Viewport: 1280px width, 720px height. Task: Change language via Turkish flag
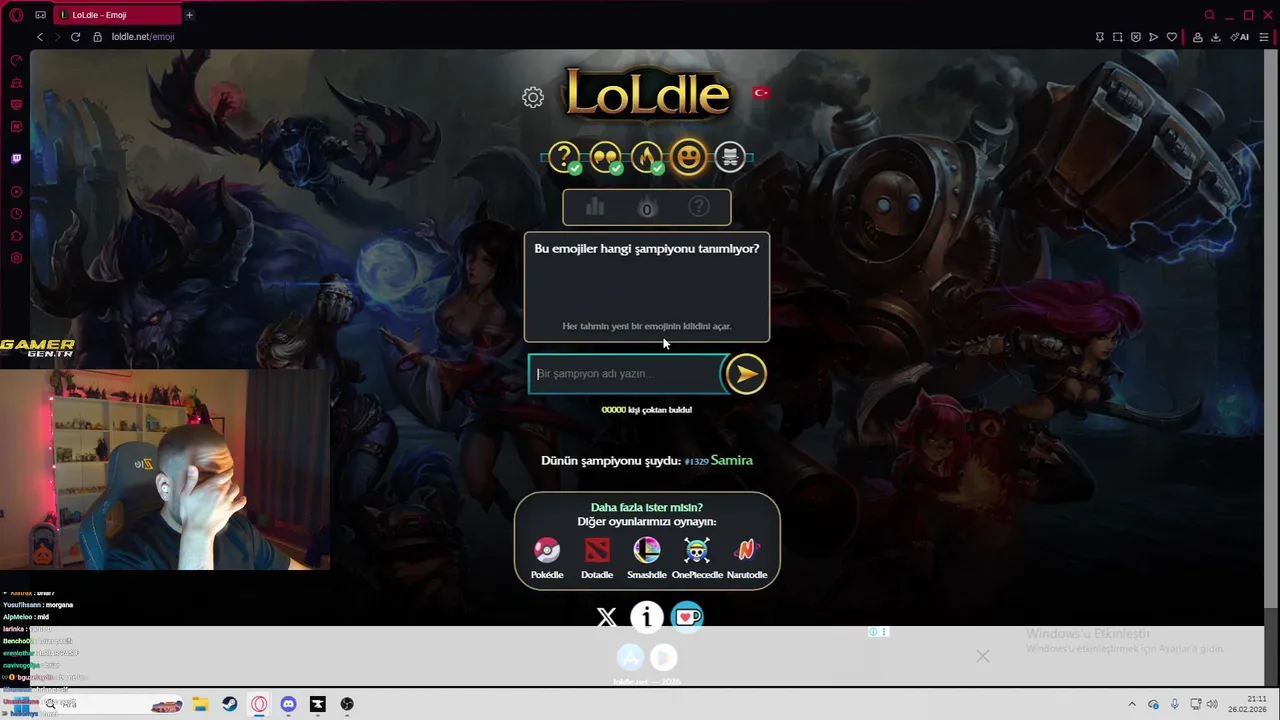[761, 93]
